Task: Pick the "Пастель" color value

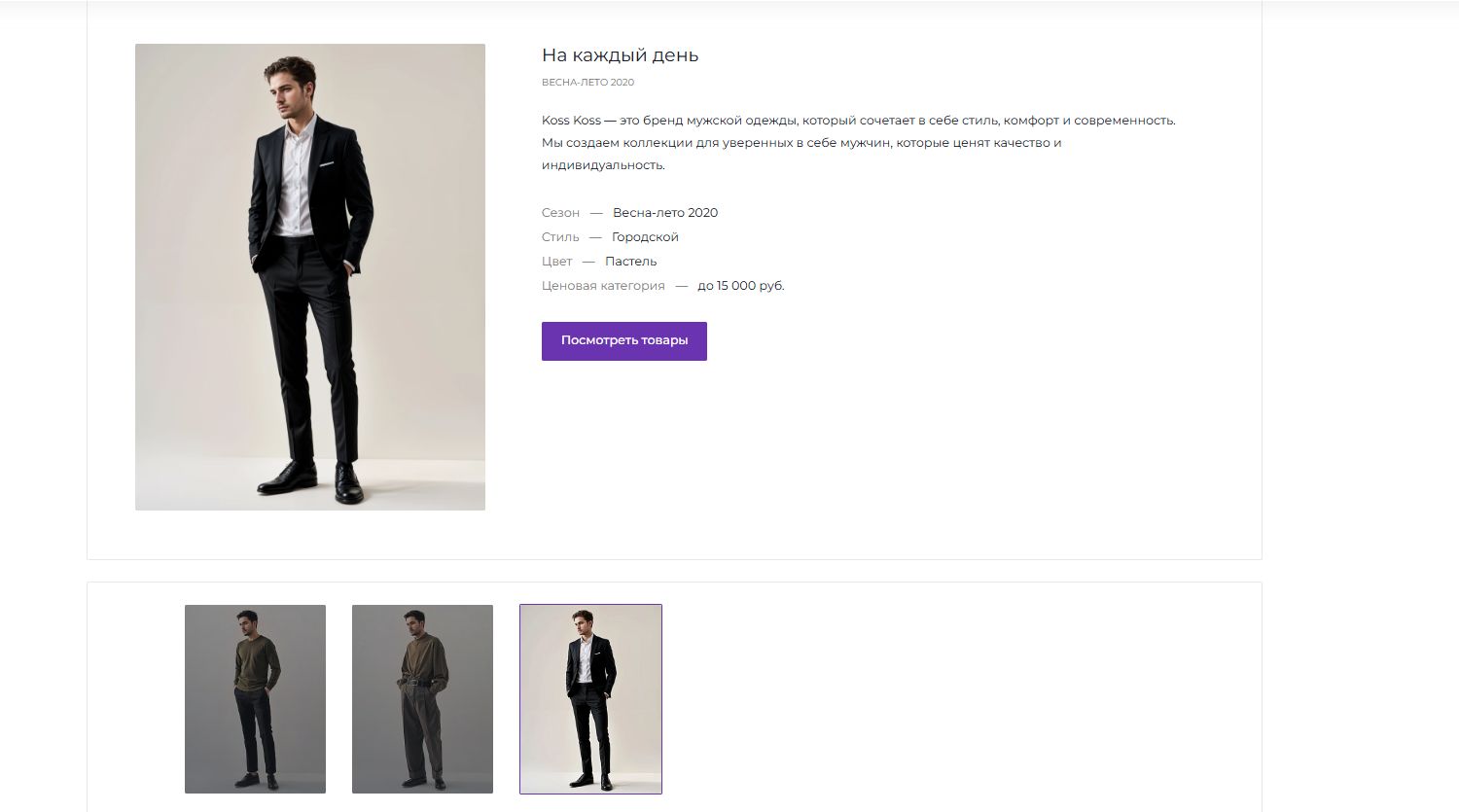Action: point(630,262)
